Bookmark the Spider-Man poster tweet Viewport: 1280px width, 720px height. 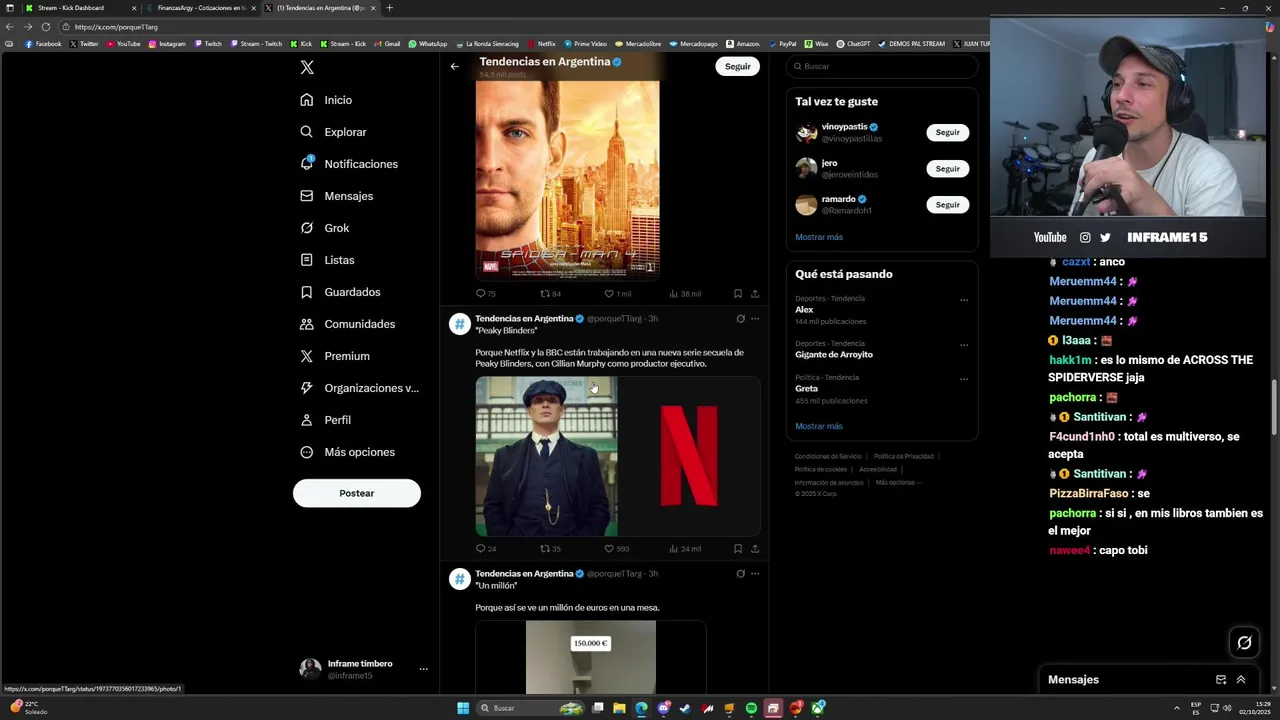point(738,294)
